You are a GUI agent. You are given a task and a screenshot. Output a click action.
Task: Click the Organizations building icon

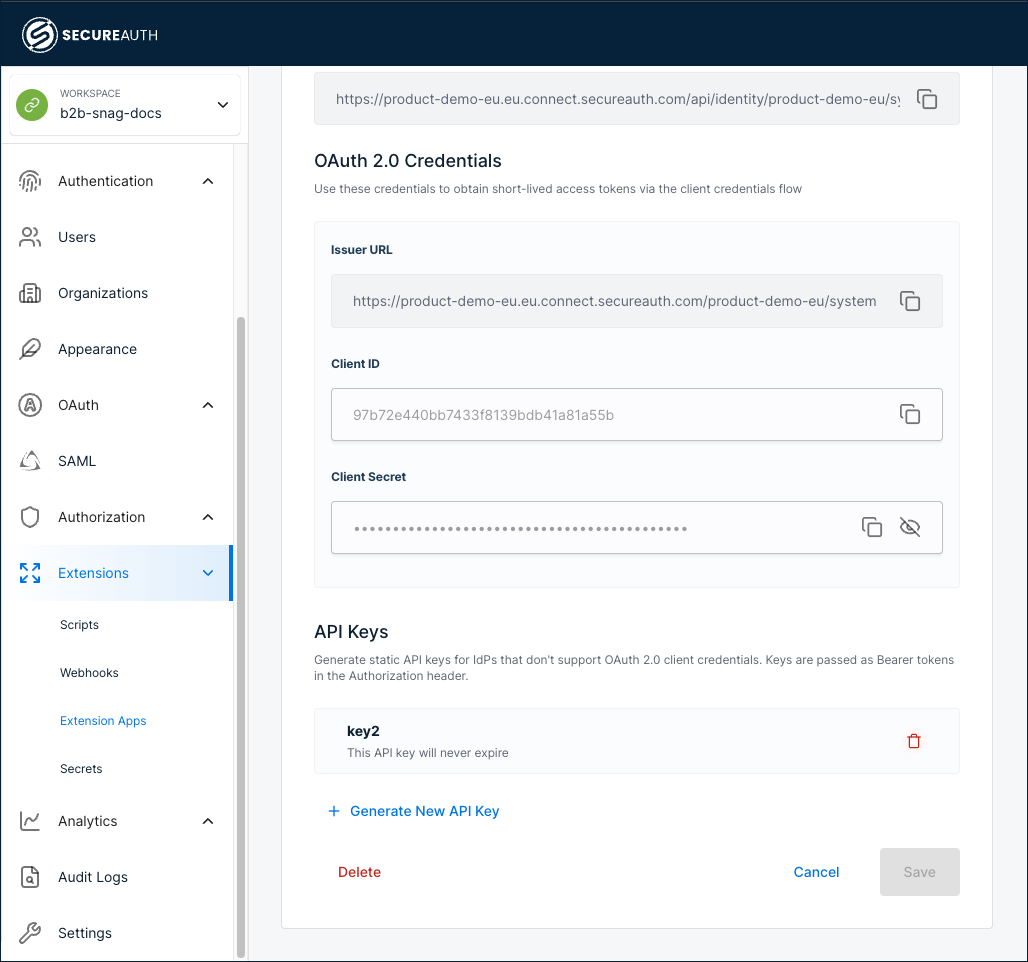pyautogui.click(x=30, y=293)
